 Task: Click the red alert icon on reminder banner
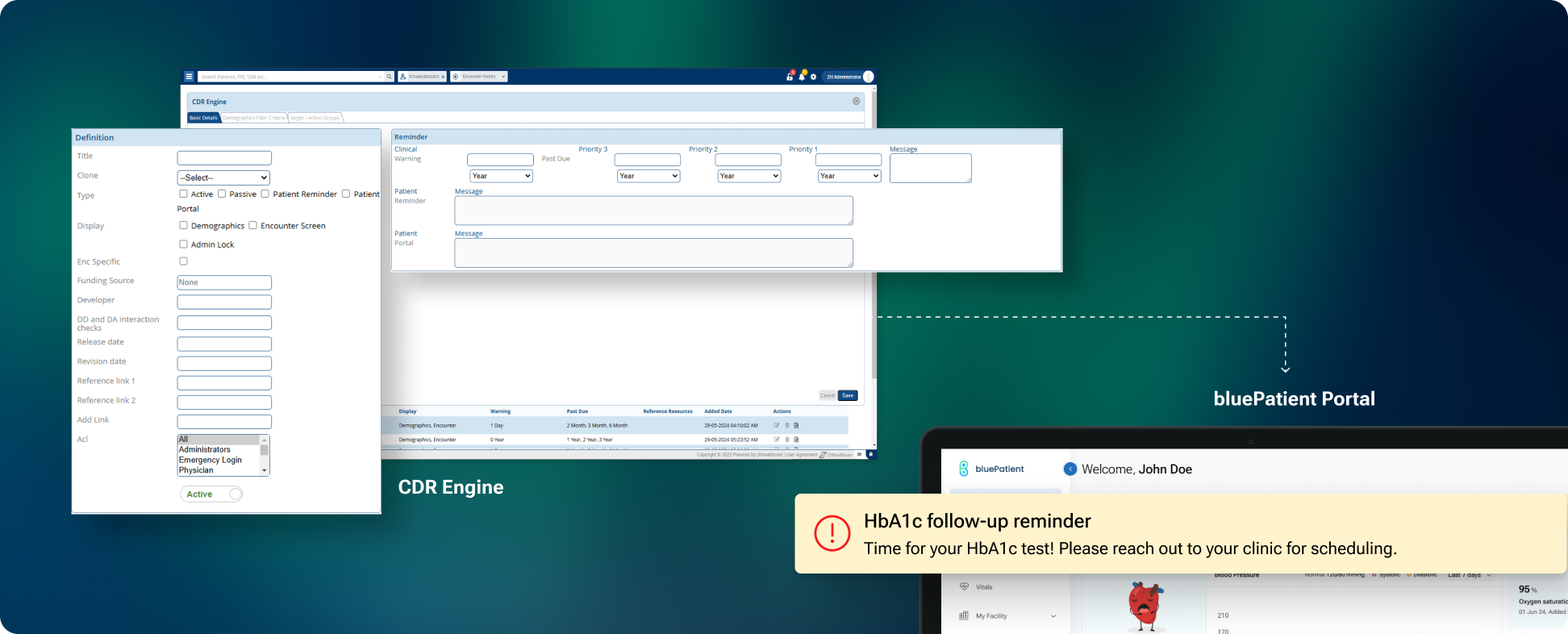(x=832, y=533)
